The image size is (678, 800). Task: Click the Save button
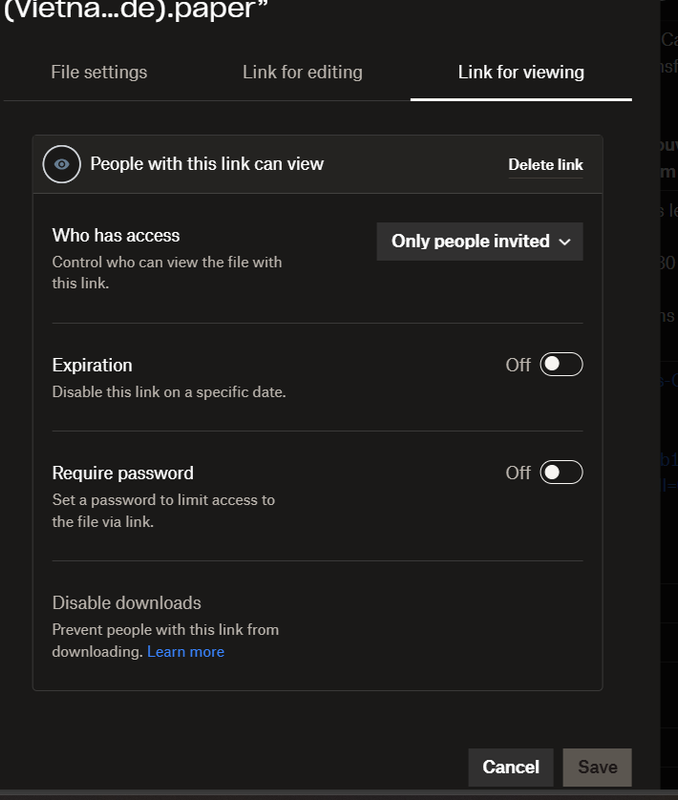click(597, 767)
